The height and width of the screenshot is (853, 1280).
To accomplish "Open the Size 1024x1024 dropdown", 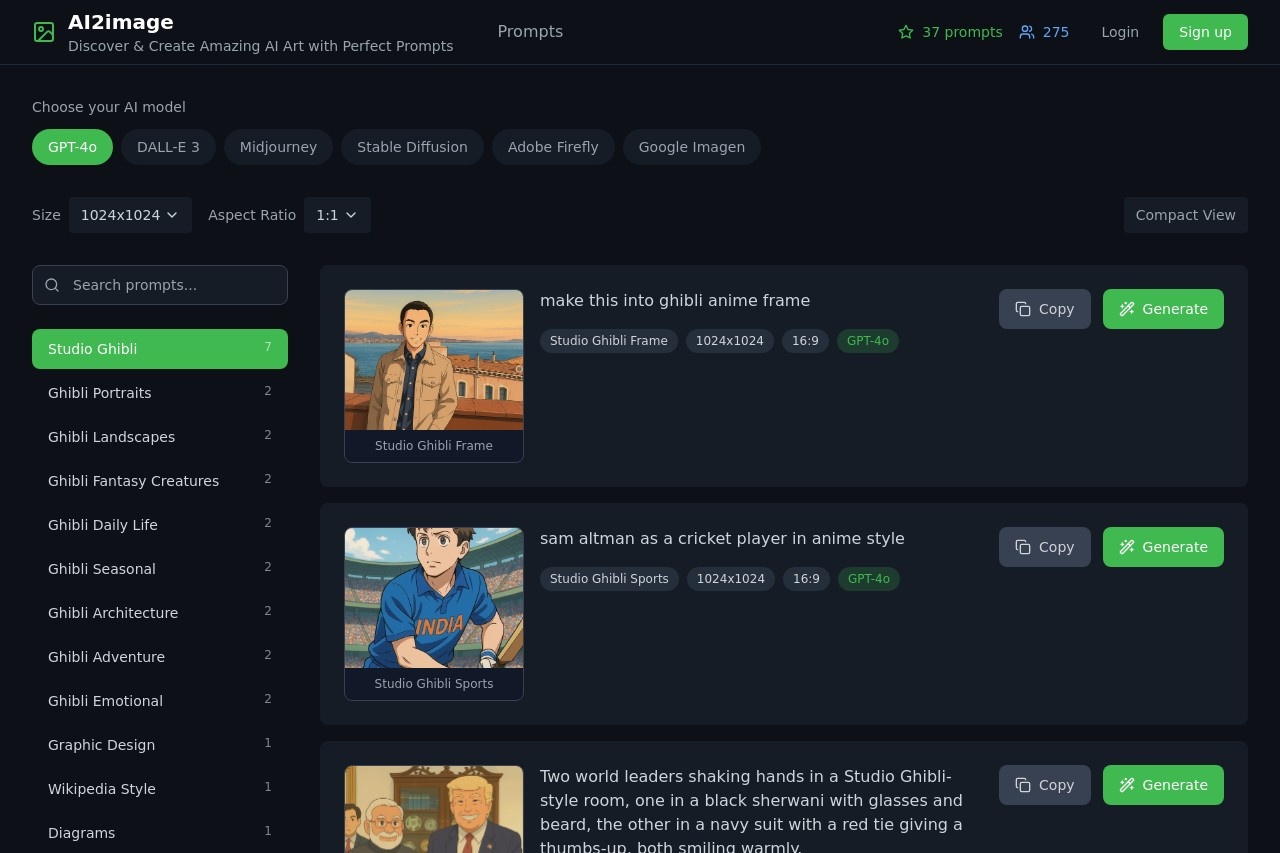I will pyautogui.click(x=130, y=215).
